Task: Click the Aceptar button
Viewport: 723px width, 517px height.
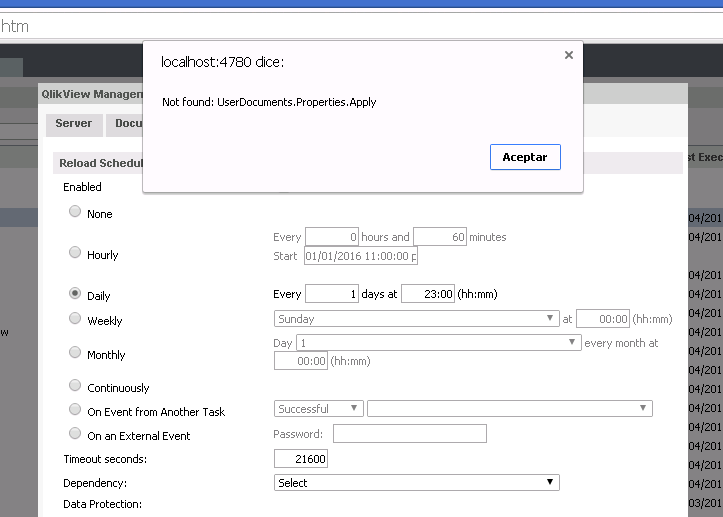Action: pos(525,158)
